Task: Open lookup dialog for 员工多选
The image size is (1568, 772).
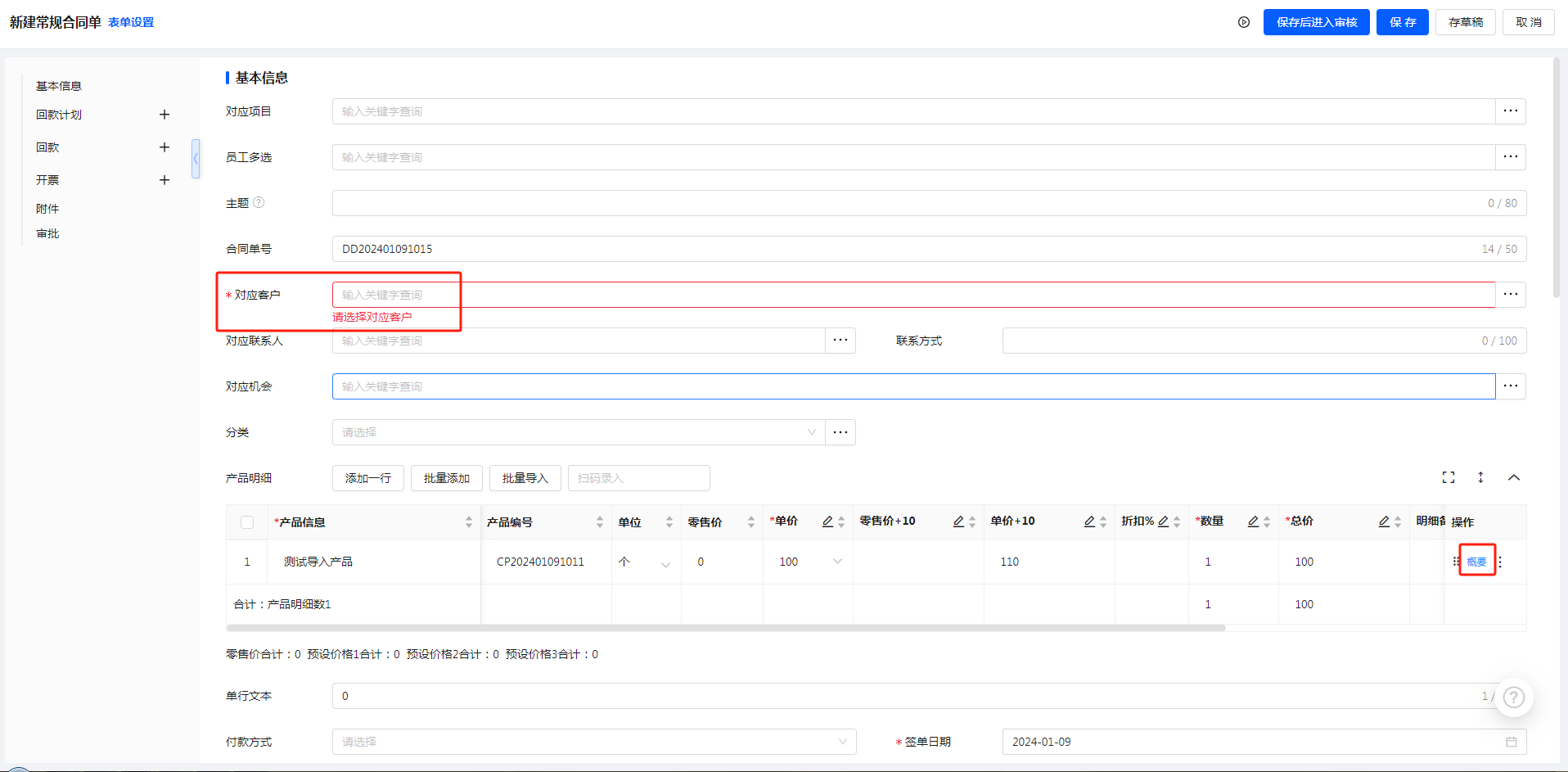Action: (1511, 157)
